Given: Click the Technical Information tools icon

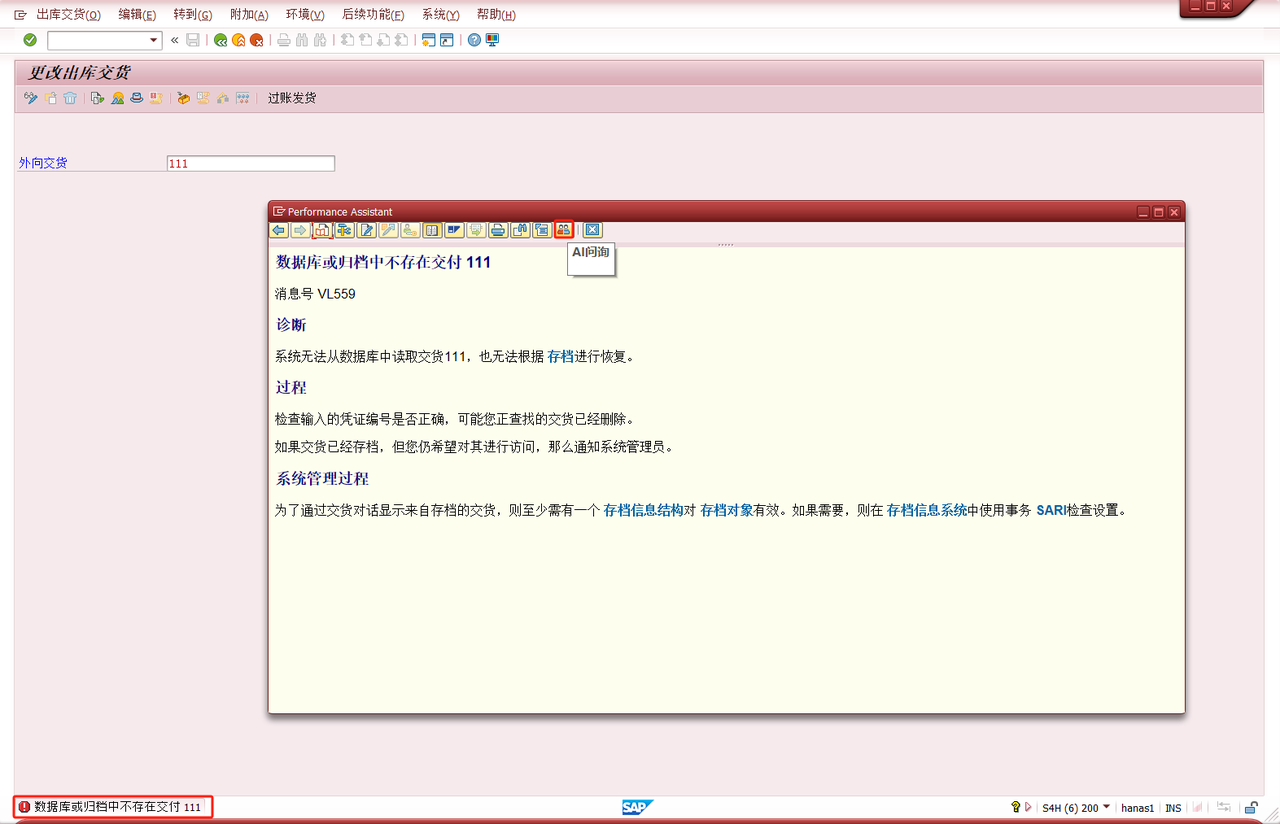Looking at the screenshot, I should pos(344,230).
